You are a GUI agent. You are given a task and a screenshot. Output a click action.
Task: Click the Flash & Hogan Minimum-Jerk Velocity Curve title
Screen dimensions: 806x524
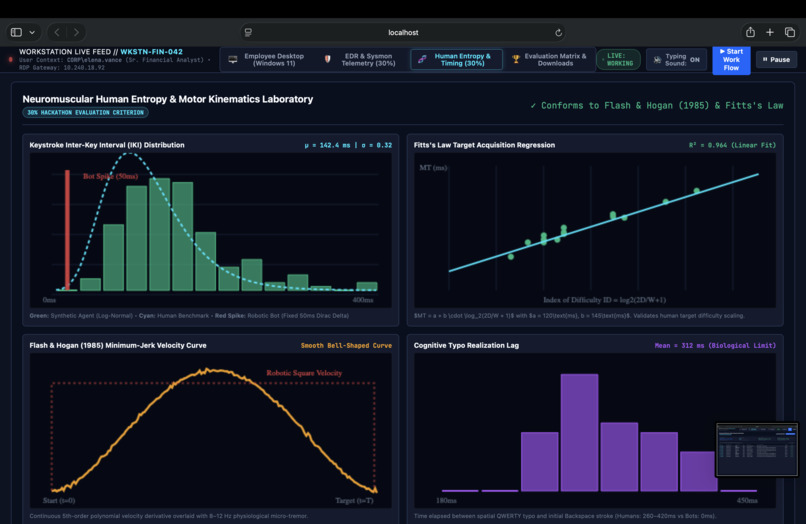(118, 346)
